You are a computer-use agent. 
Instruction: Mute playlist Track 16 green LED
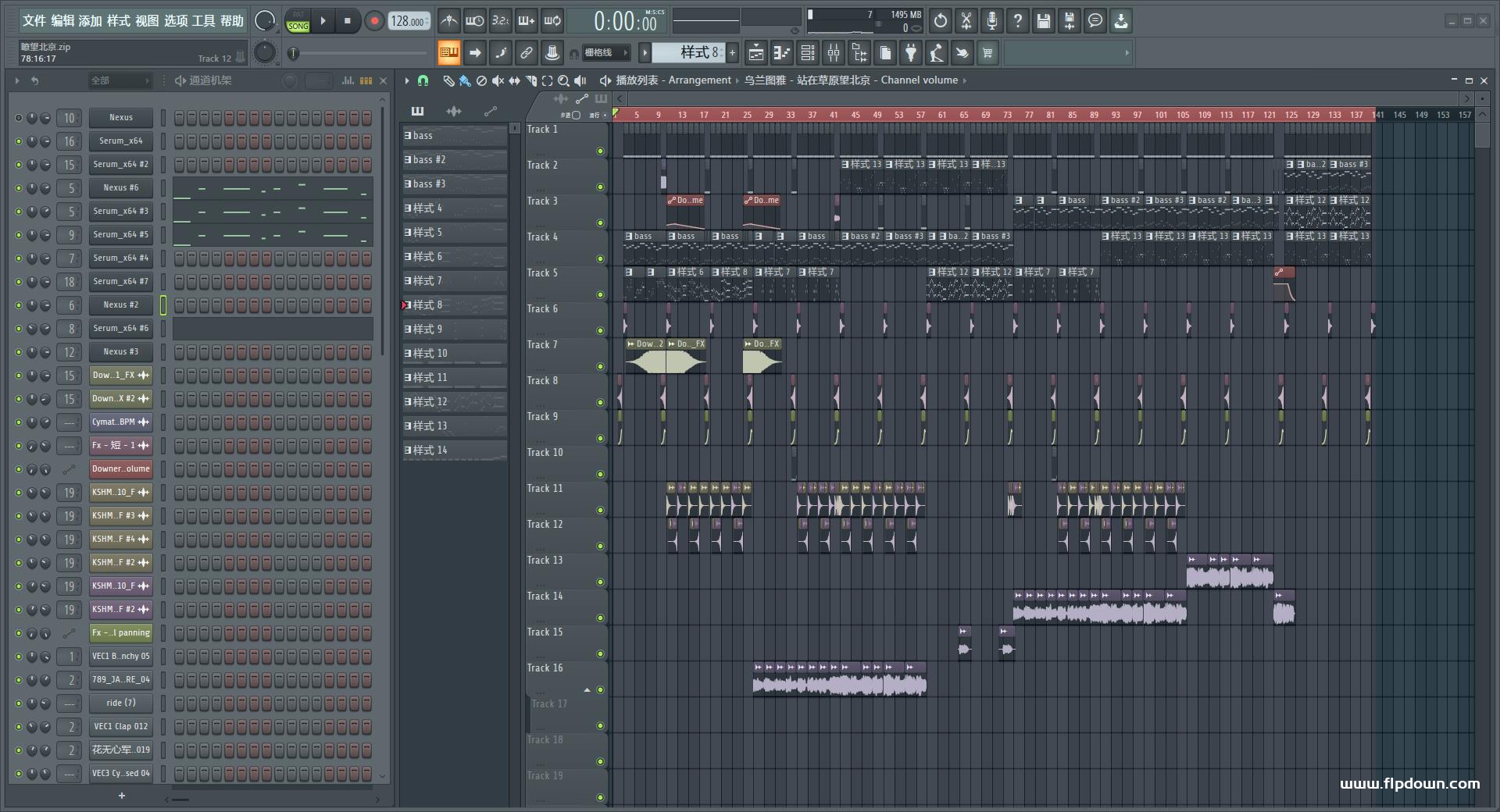(x=600, y=690)
